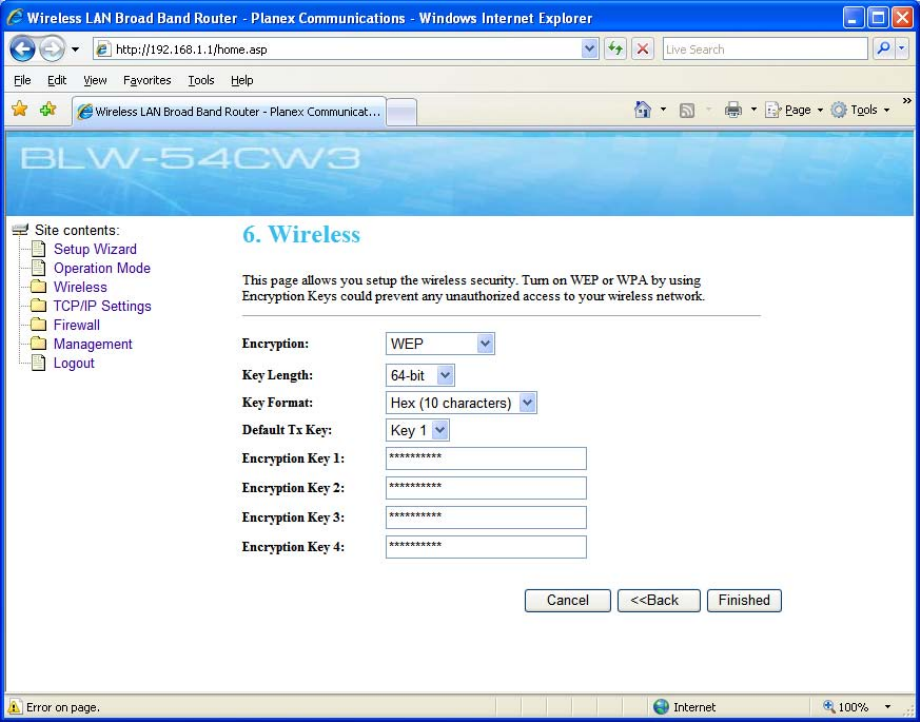920x722 pixels.
Task: Click the Live Search magnifier icon
Action: [x=882, y=49]
